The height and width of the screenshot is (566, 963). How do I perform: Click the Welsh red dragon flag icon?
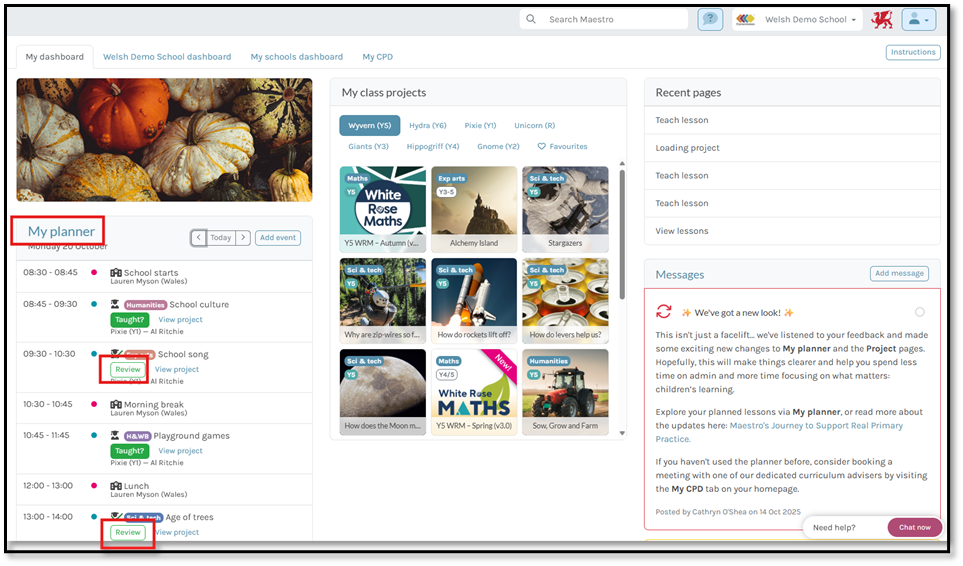pyautogui.click(x=882, y=20)
